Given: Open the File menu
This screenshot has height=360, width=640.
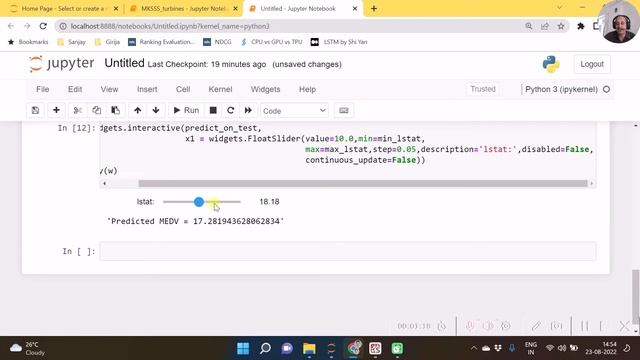Looking at the screenshot, I should pyautogui.click(x=42, y=89).
